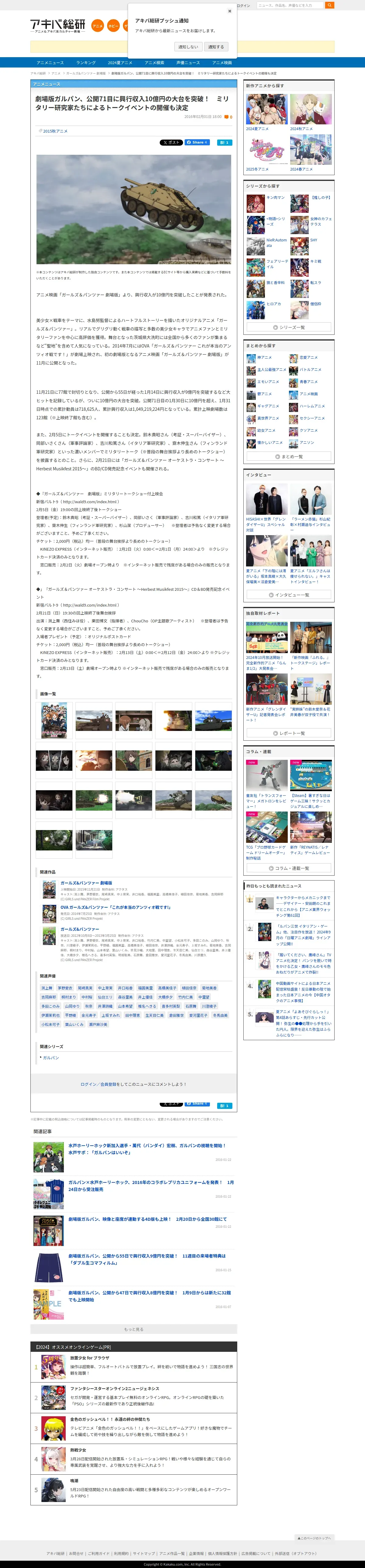The width and height of the screenshot is (365, 1568).
Task: Click 茅野愛衣 voice actor tag
Action: click(x=64, y=988)
